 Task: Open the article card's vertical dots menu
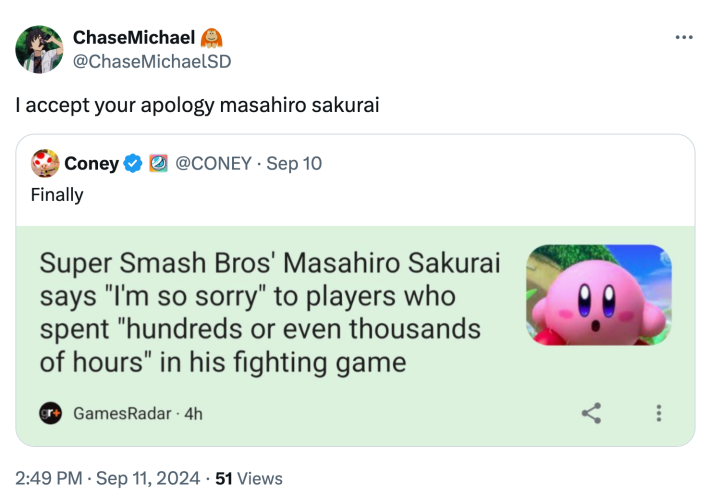pos(658,411)
